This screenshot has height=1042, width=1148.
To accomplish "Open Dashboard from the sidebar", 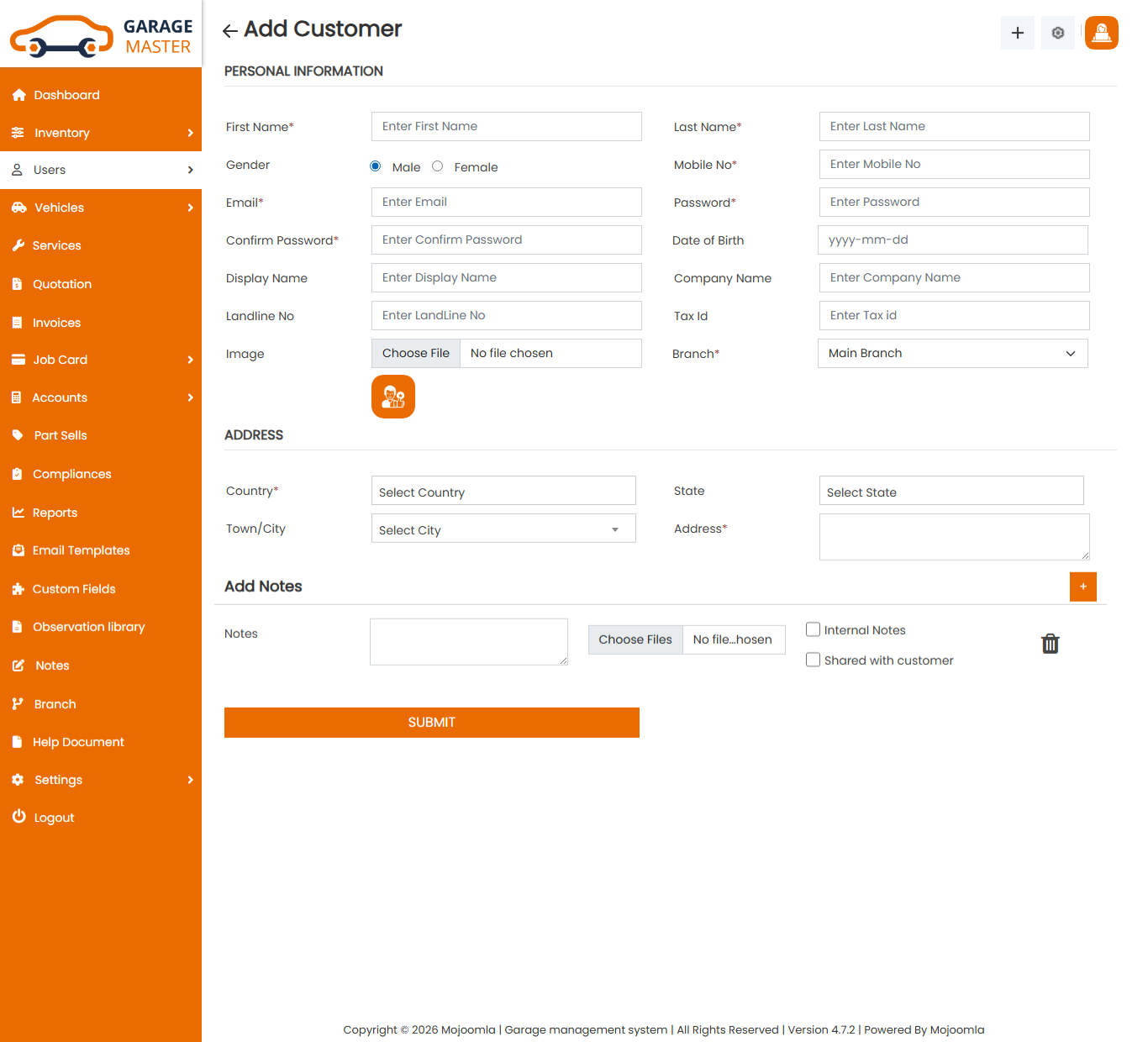I will 66,95.
